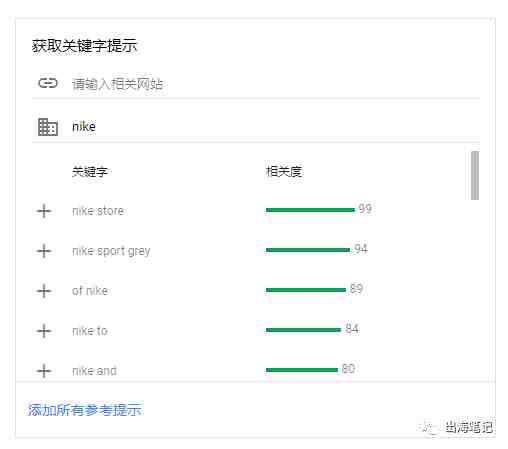The height and width of the screenshot is (449, 508).
Task: Click '添加所有参考提示' link
Action: (x=85, y=410)
